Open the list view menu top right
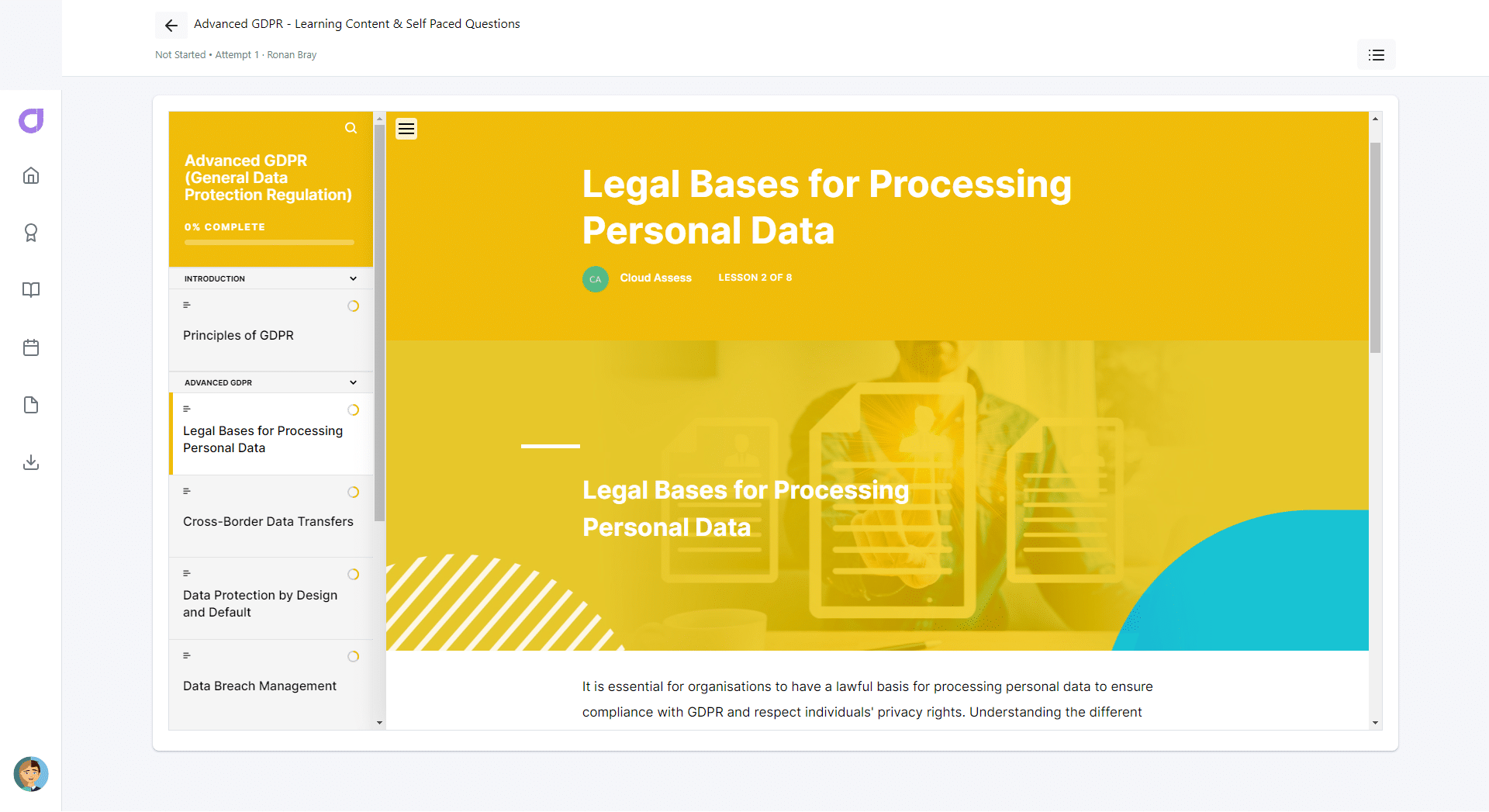 pos(1376,54)
